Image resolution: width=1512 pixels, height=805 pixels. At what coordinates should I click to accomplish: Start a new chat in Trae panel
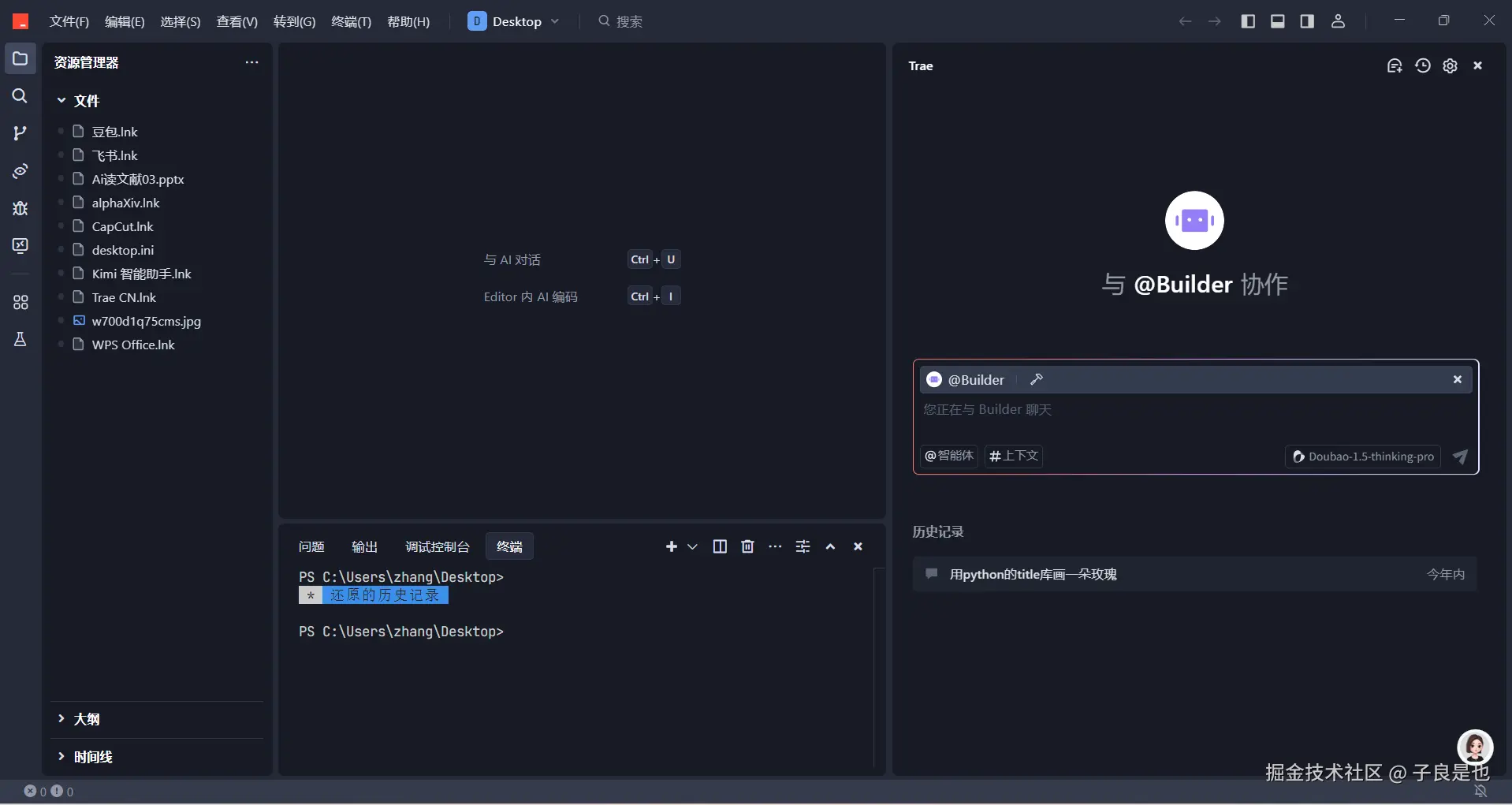coord(1395,65)
